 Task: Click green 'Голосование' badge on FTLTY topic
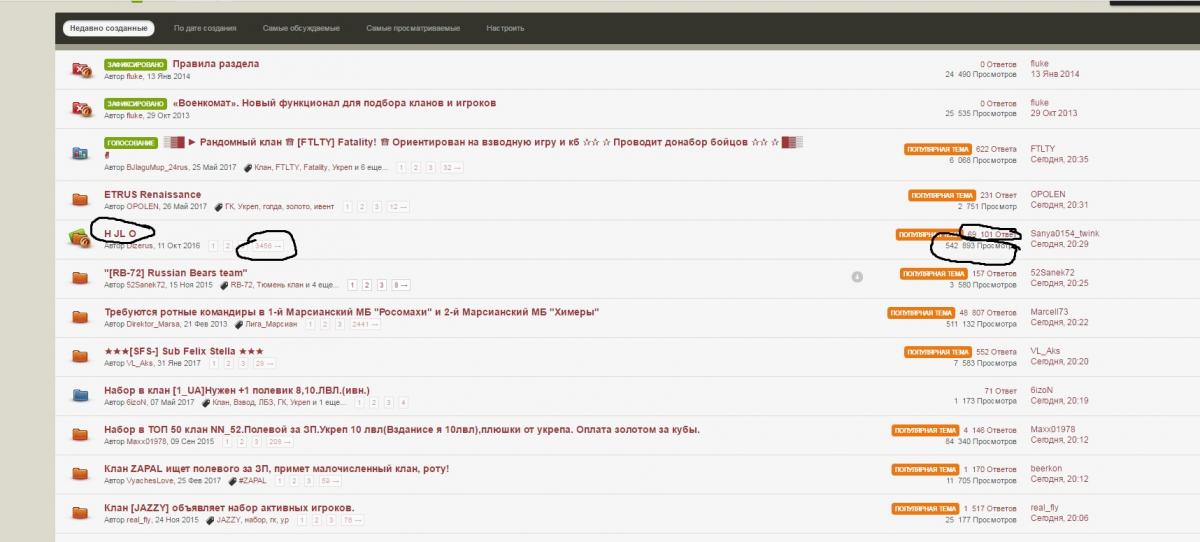[x=131, y=142]
